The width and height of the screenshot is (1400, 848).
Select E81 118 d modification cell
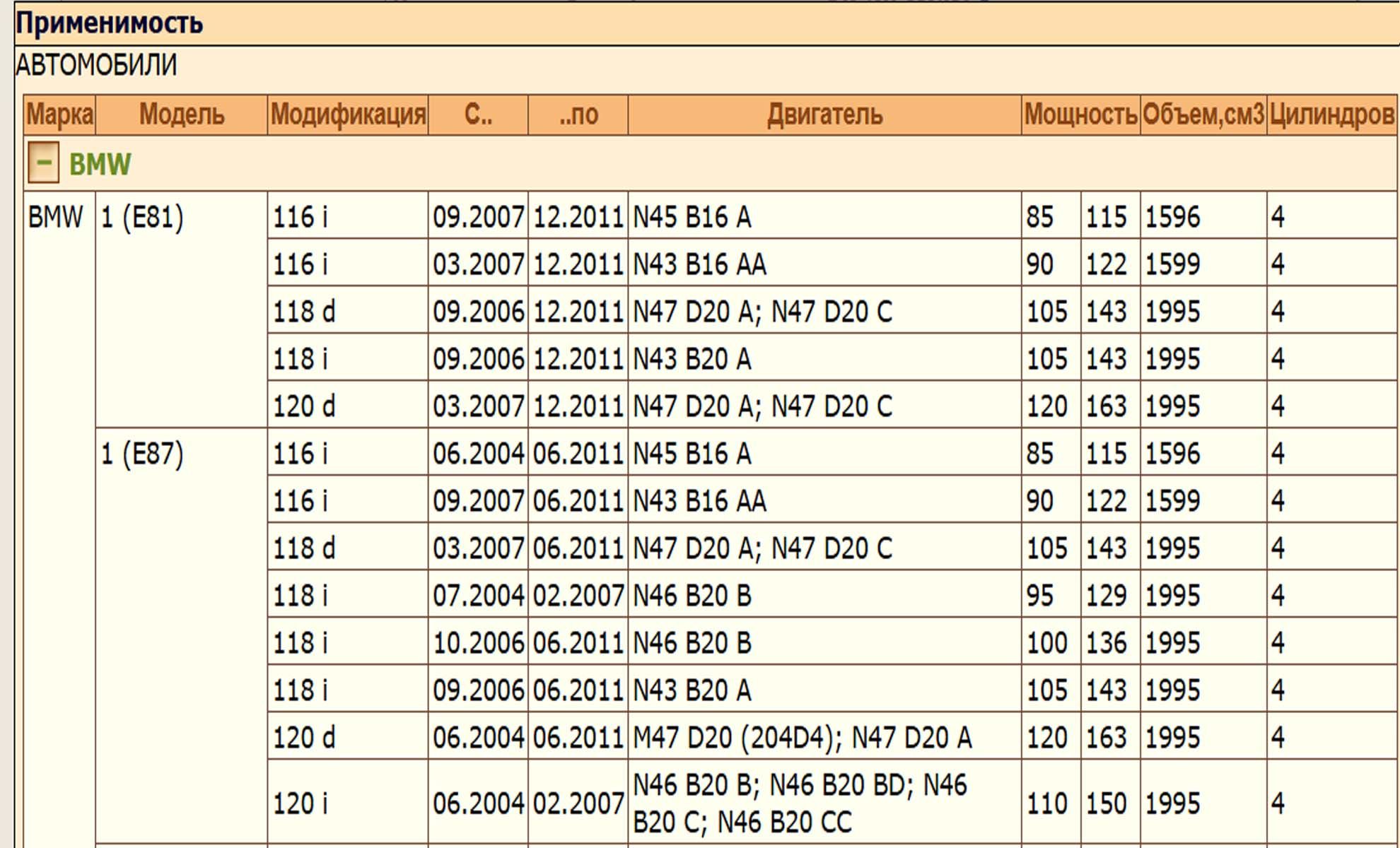point(304,312)
